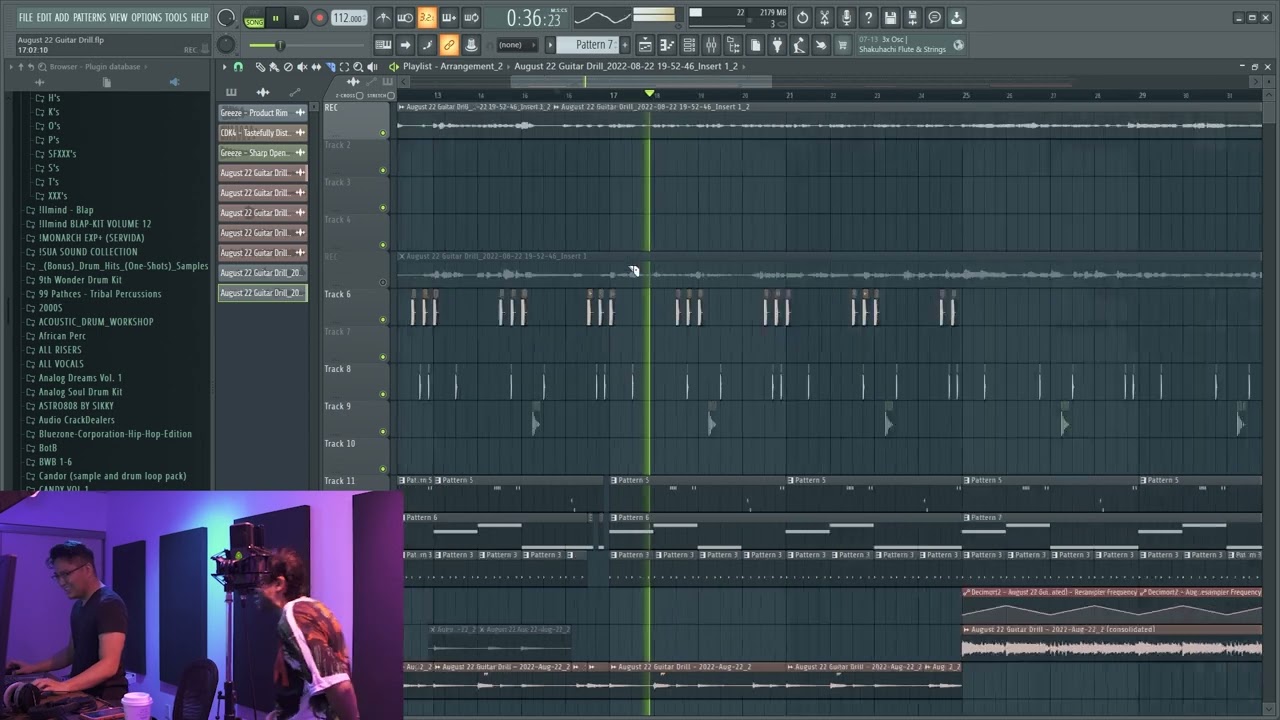Mute Track 8 with its green LED
This screenshot has width=1280, height=720.
(382, 394)
